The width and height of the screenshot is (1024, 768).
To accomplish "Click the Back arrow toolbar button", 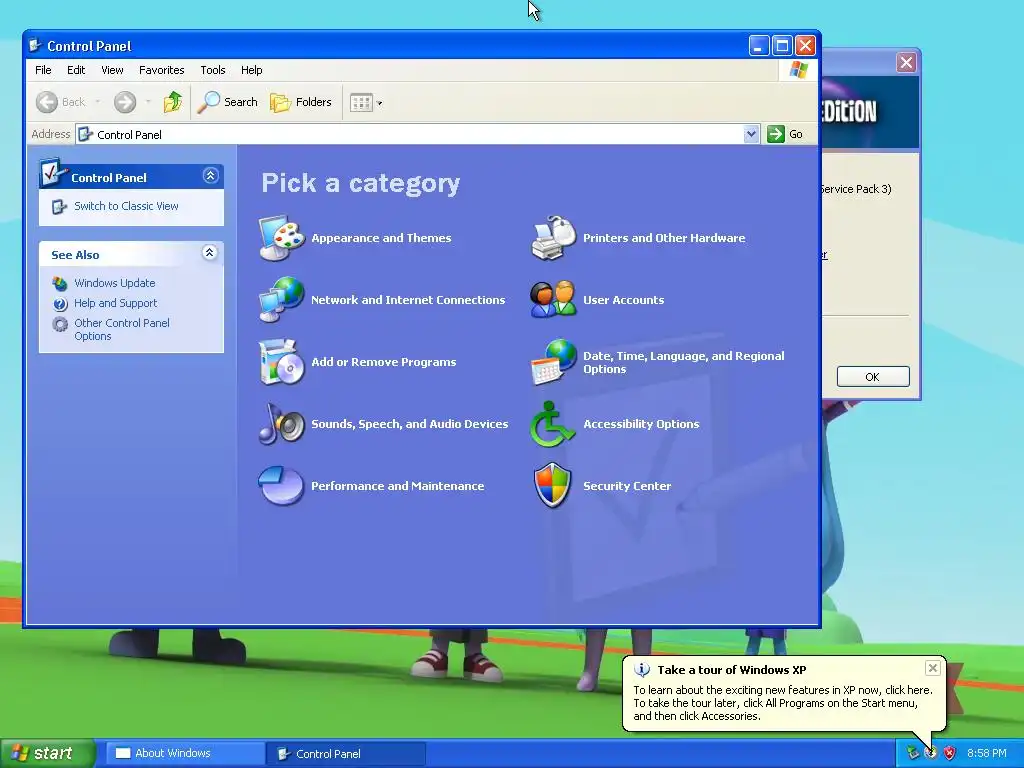I will [x=47, y=102].
